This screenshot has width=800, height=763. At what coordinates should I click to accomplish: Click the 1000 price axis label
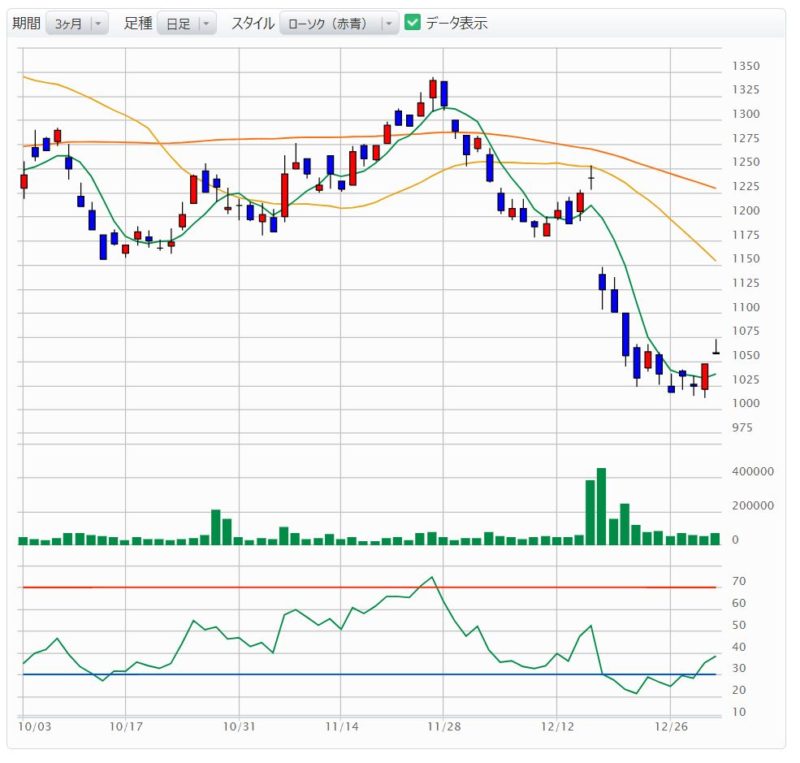click(746, 403)
